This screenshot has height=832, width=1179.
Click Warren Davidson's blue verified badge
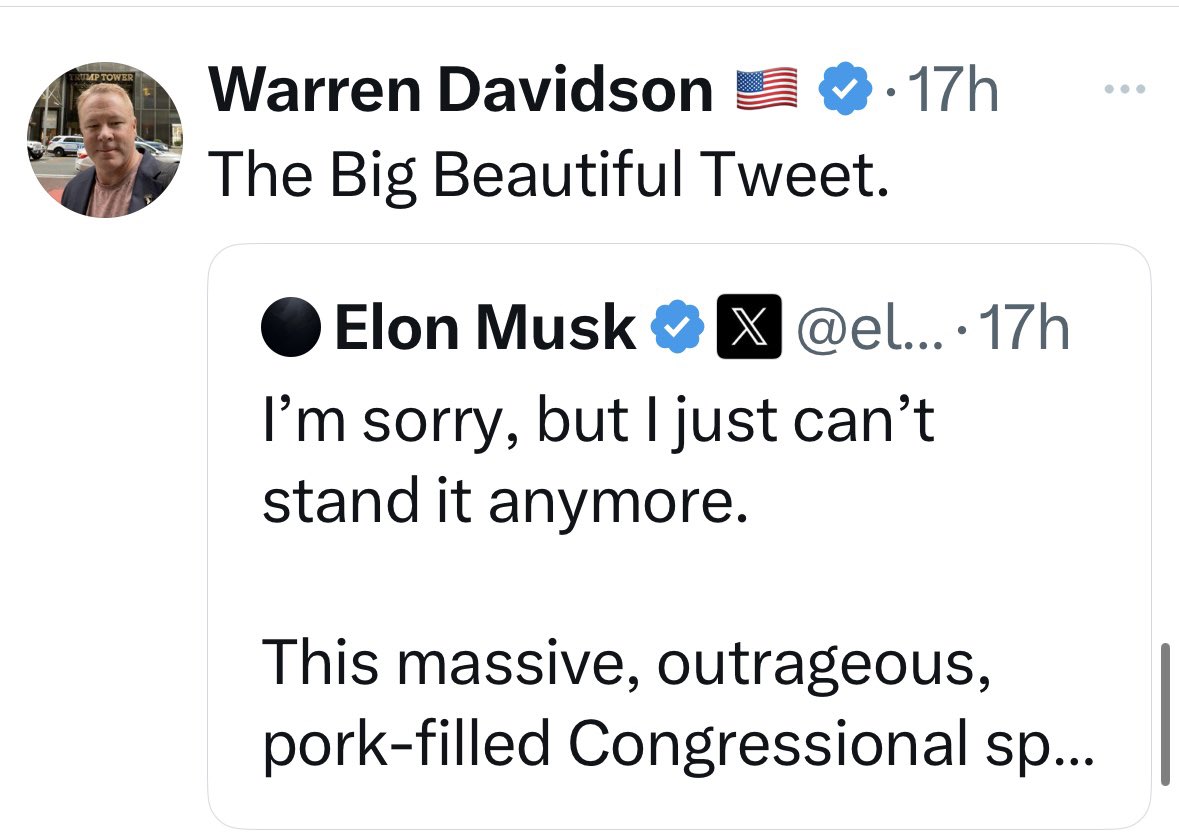pyautogui.click(x=844, y=90)
